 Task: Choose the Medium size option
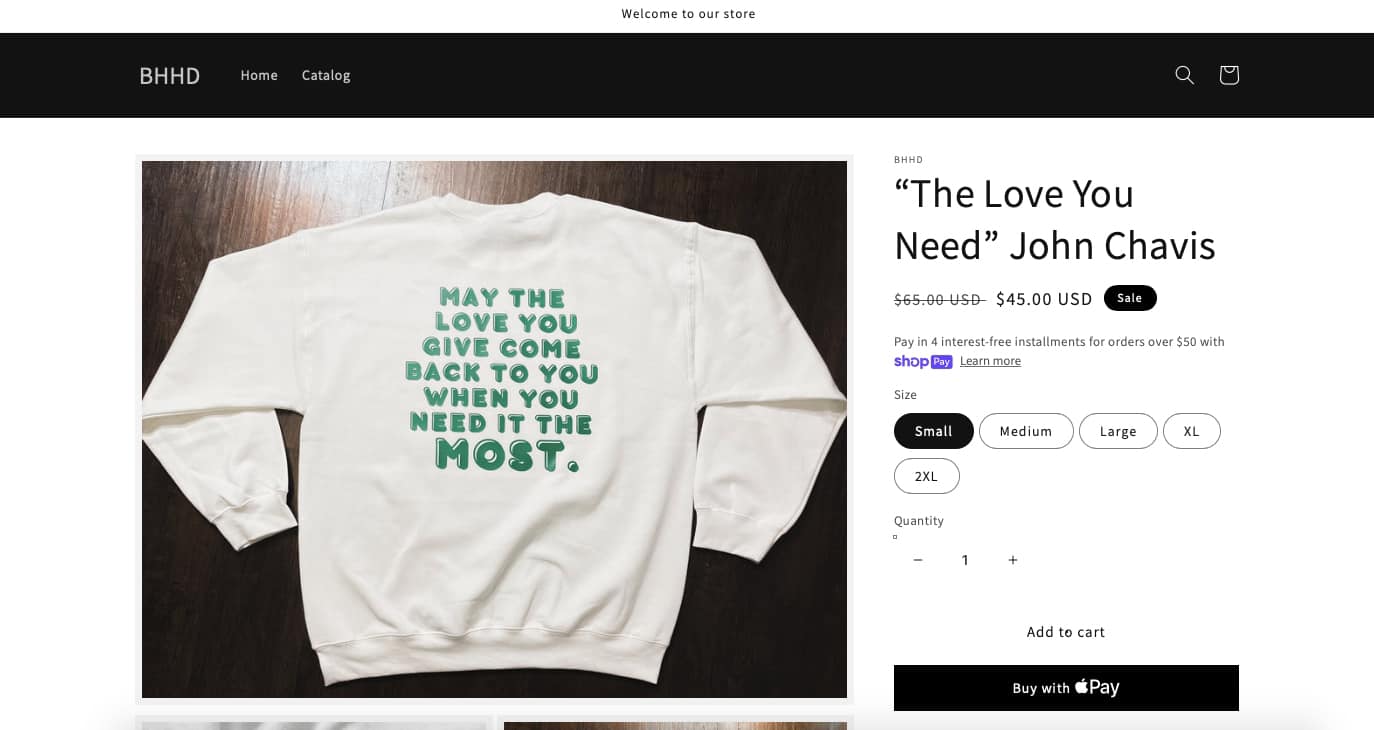click(x=1026, y=431)
